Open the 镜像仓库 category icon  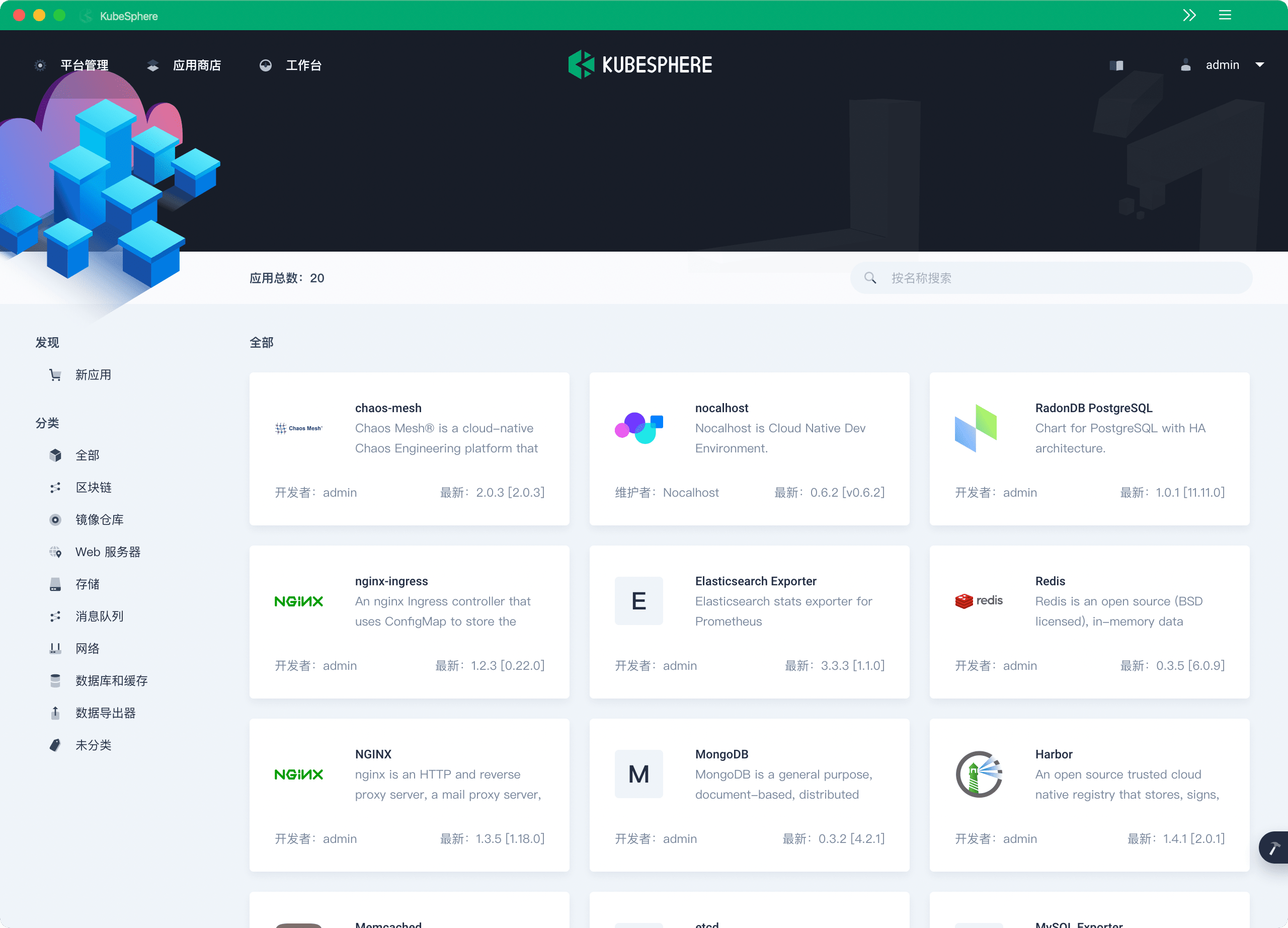click(55, 519)
